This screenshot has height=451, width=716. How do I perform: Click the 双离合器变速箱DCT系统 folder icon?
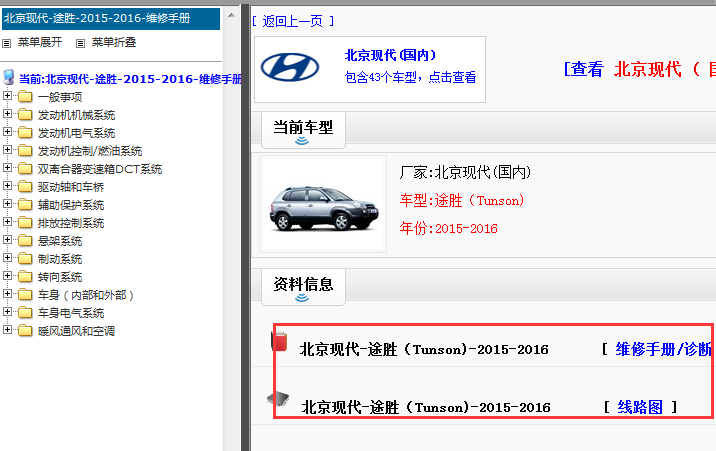pos(25,169)
